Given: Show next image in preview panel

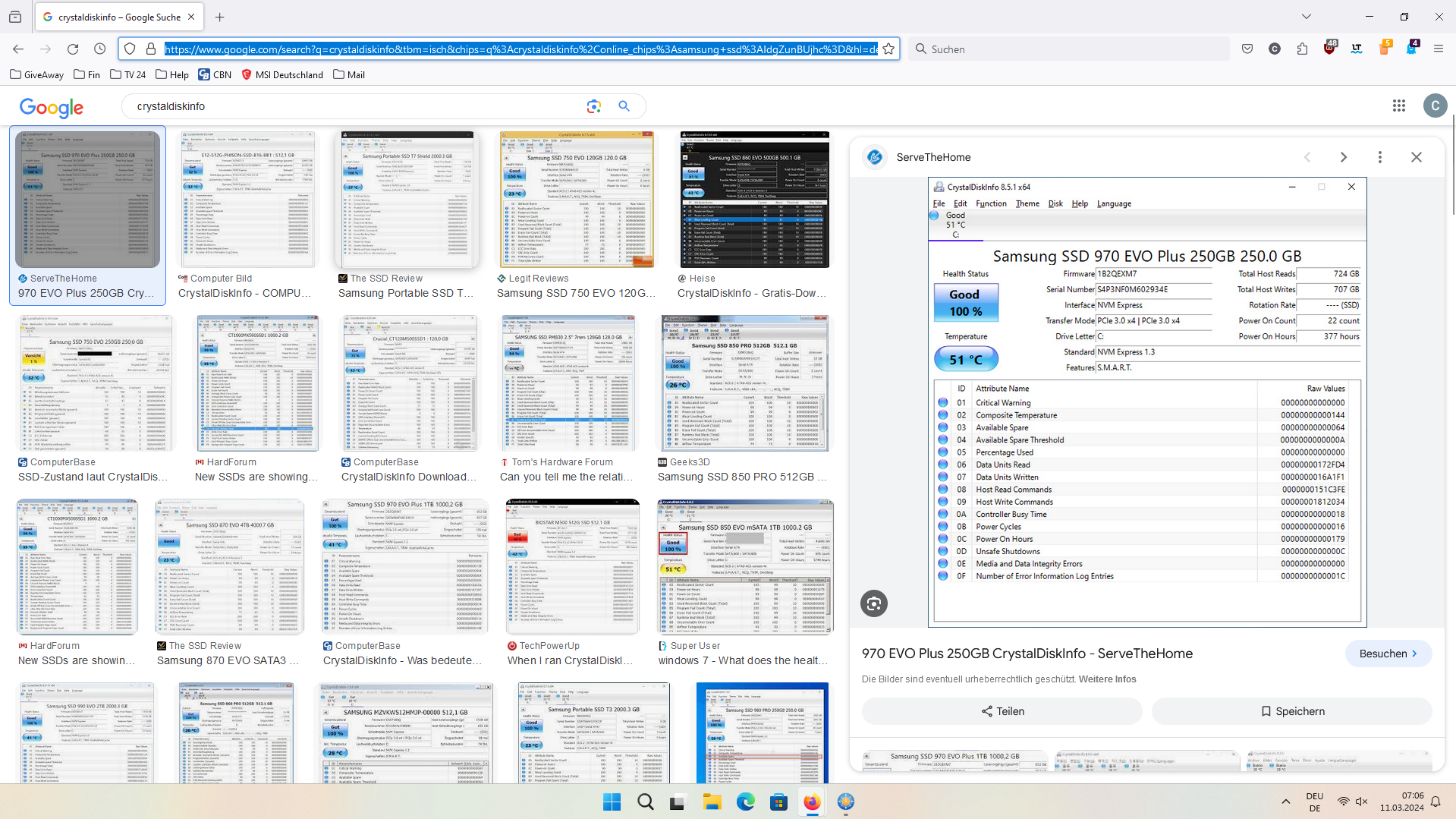Looking at the screenshot, I should 1344,157.
